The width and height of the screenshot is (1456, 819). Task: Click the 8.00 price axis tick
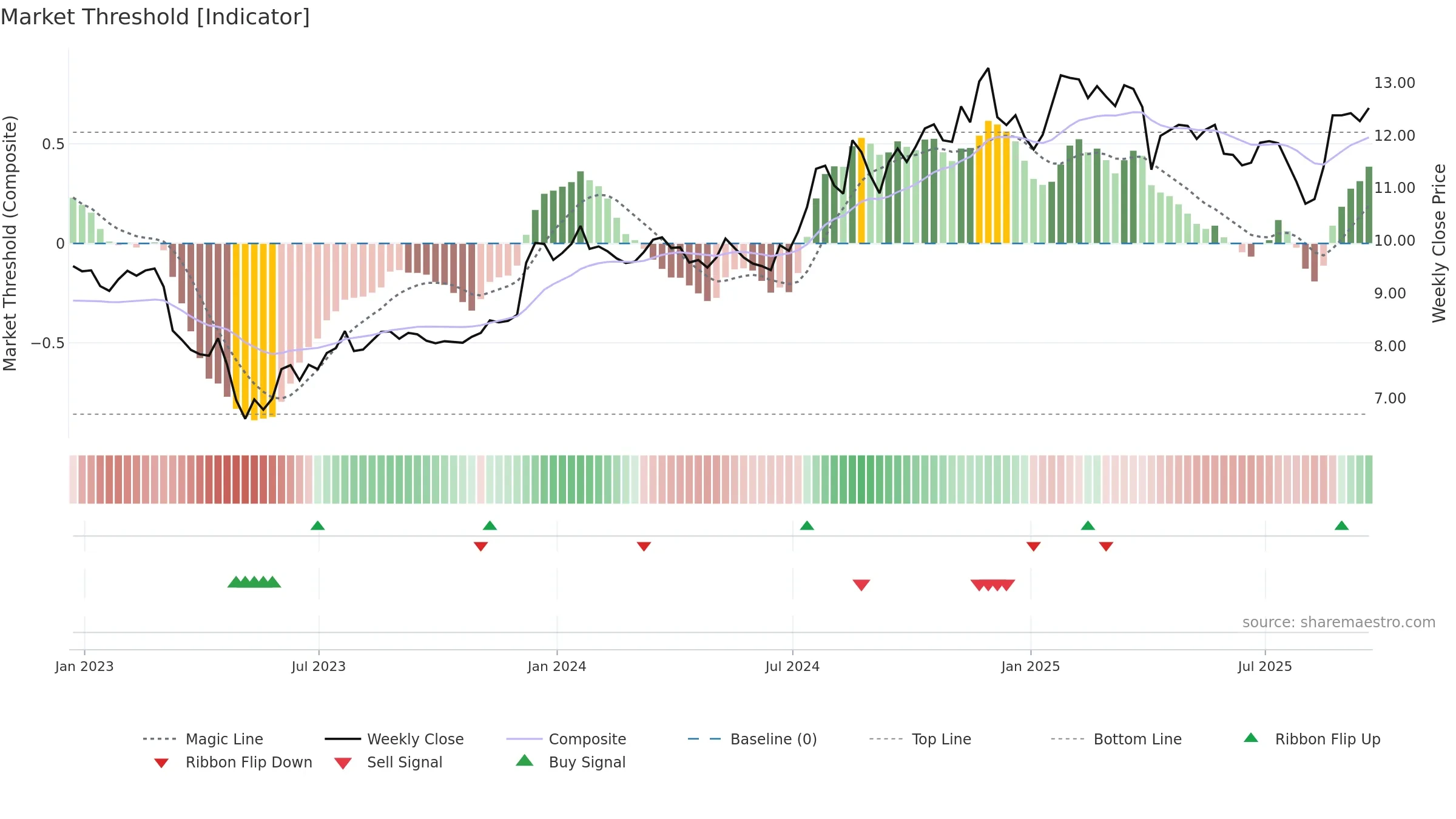(x=1390, y=346)
